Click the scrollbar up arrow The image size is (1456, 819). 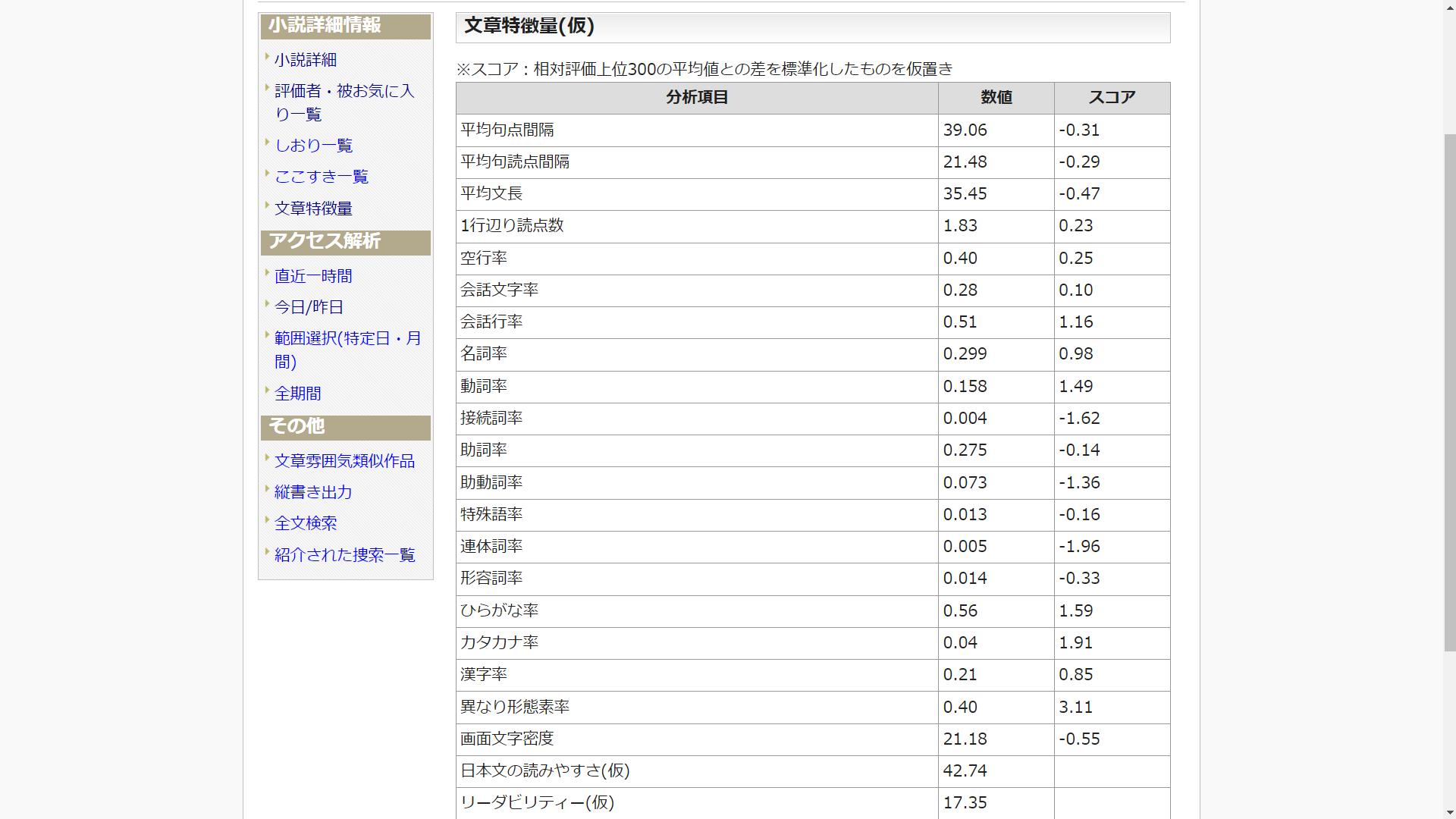point(1449,6)
